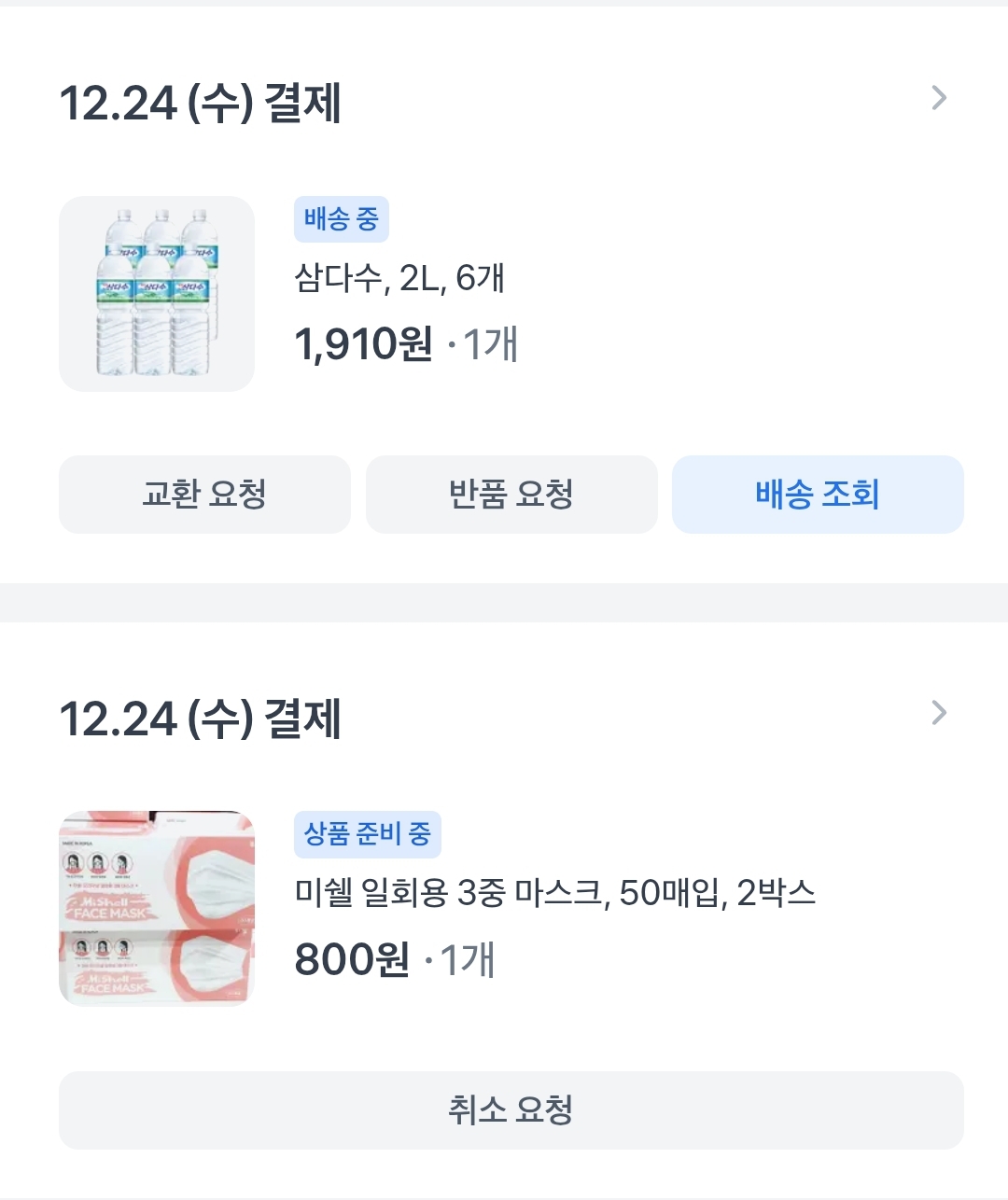Viewport: 1008px width, 1200px height.
Task: Track shipment via 배송 조회
Action: pos(818,495)
